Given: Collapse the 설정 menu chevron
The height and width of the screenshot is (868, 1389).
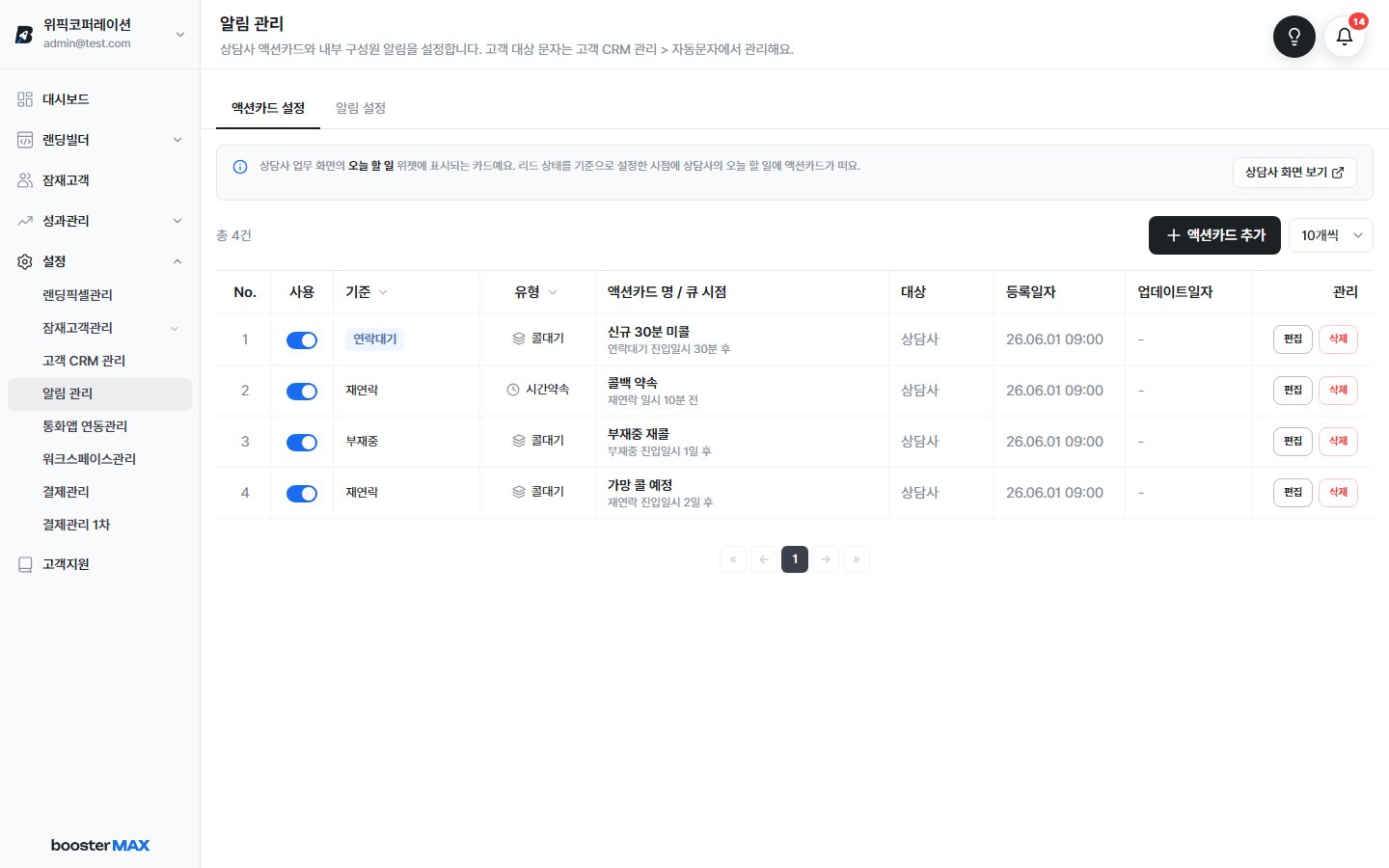Looking at the screenshot, I should point(177,261).
